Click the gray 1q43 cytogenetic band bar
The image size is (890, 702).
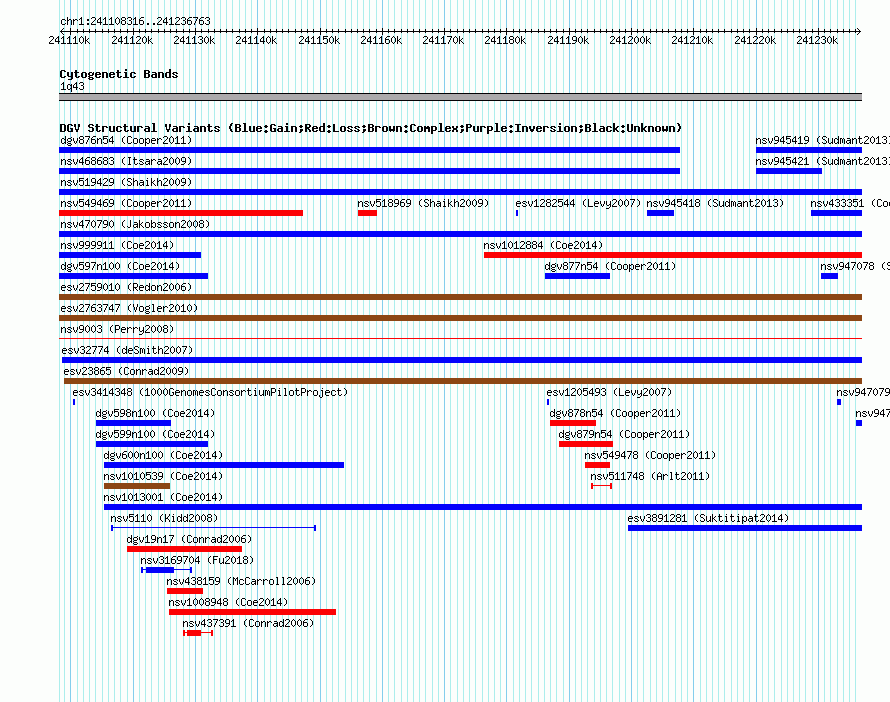pos(460,97)
